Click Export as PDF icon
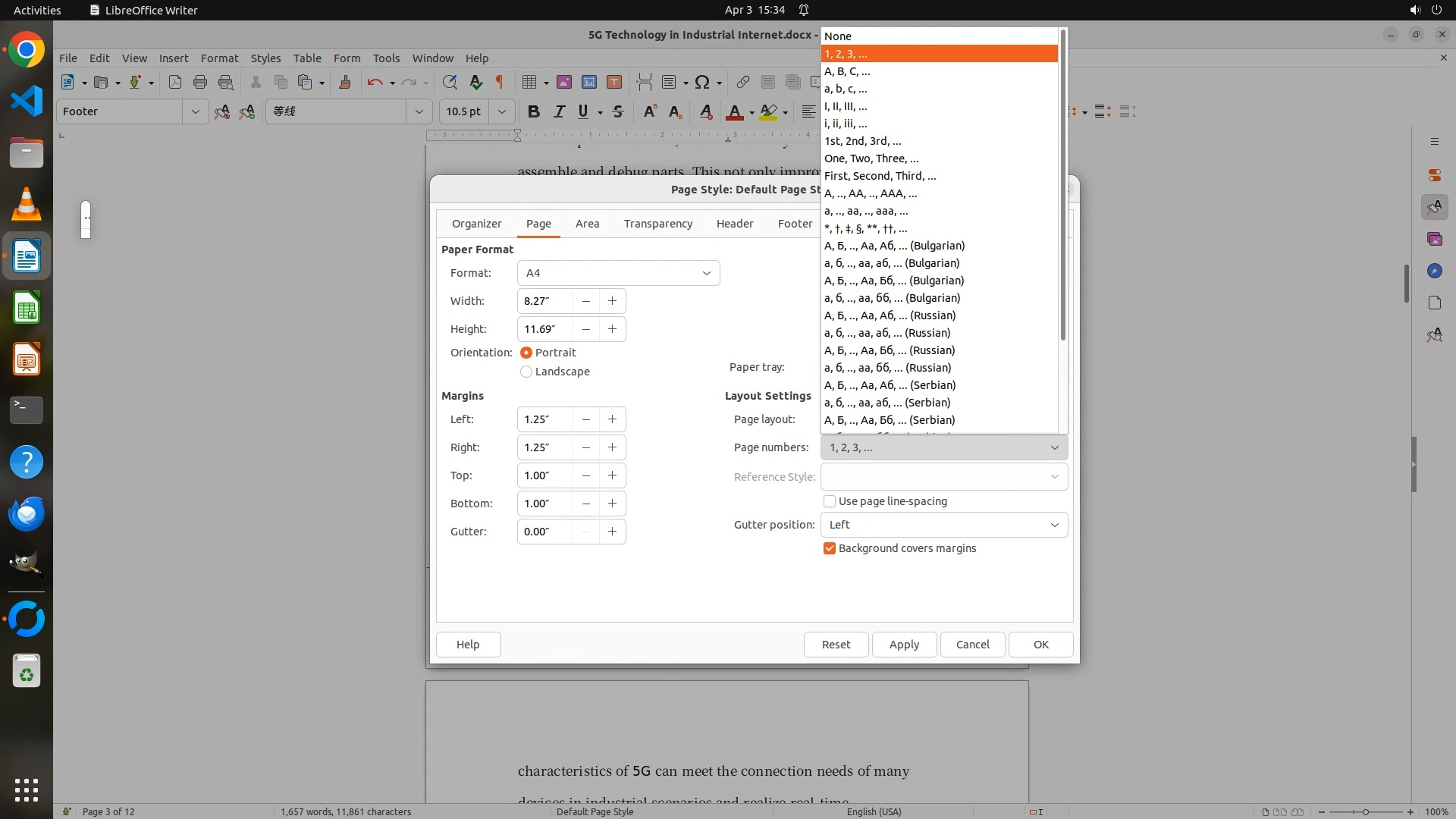Viewport: 1456px width, 819px height. [x=175, y=82]
